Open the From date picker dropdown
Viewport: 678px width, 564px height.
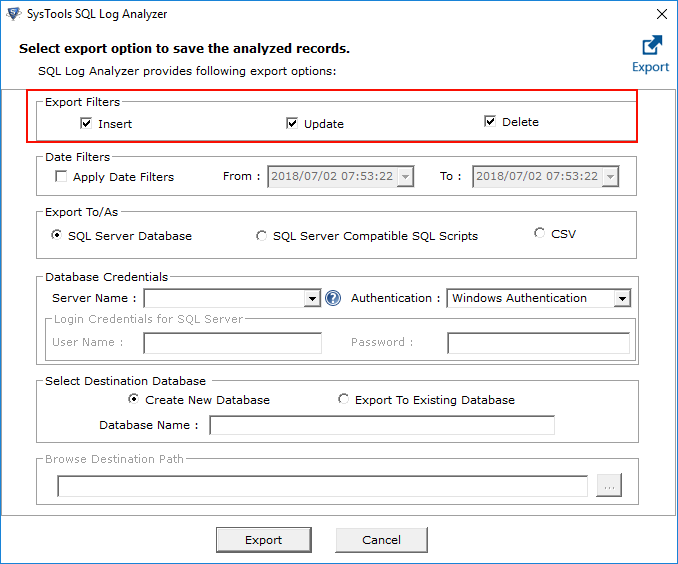pos(405,177)
